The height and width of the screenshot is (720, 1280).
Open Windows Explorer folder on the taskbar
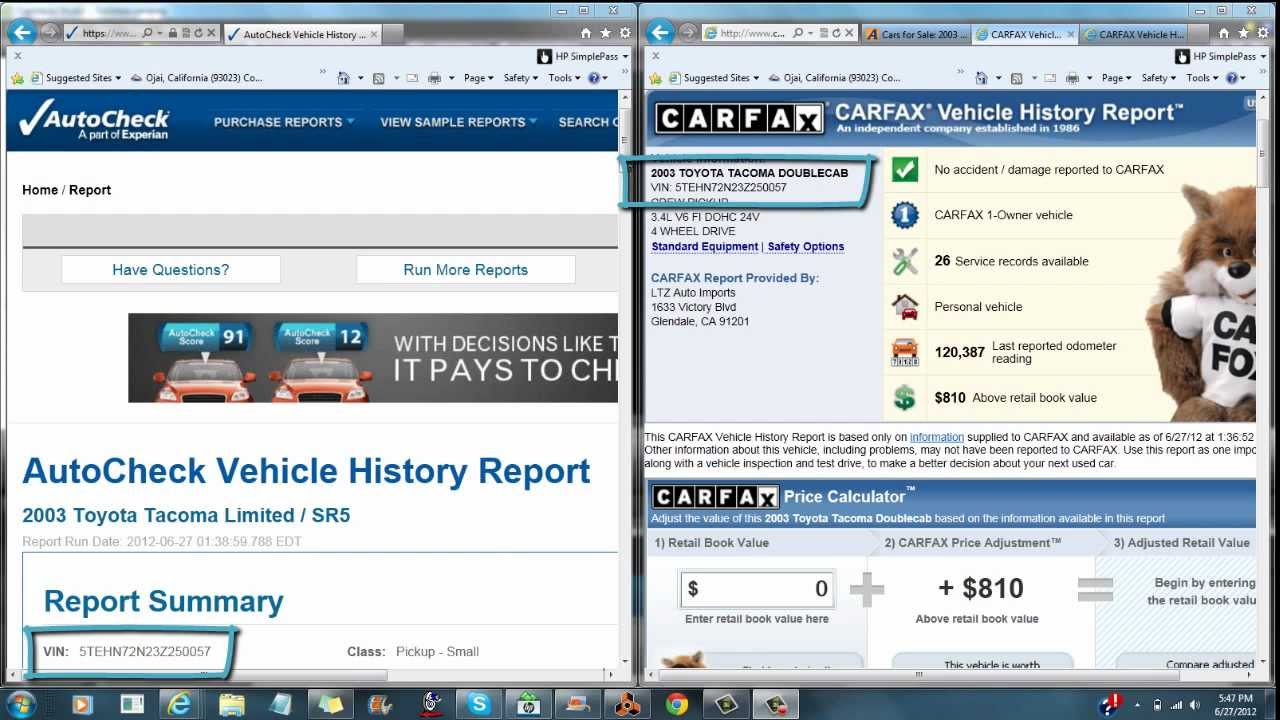coord(231,704)
